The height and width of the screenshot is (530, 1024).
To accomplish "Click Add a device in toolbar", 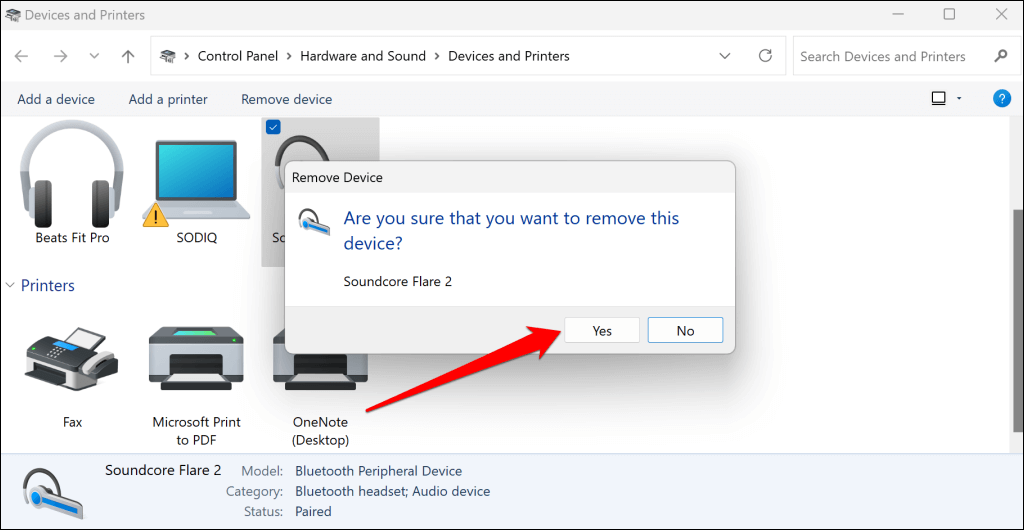I will click(56, 99).
